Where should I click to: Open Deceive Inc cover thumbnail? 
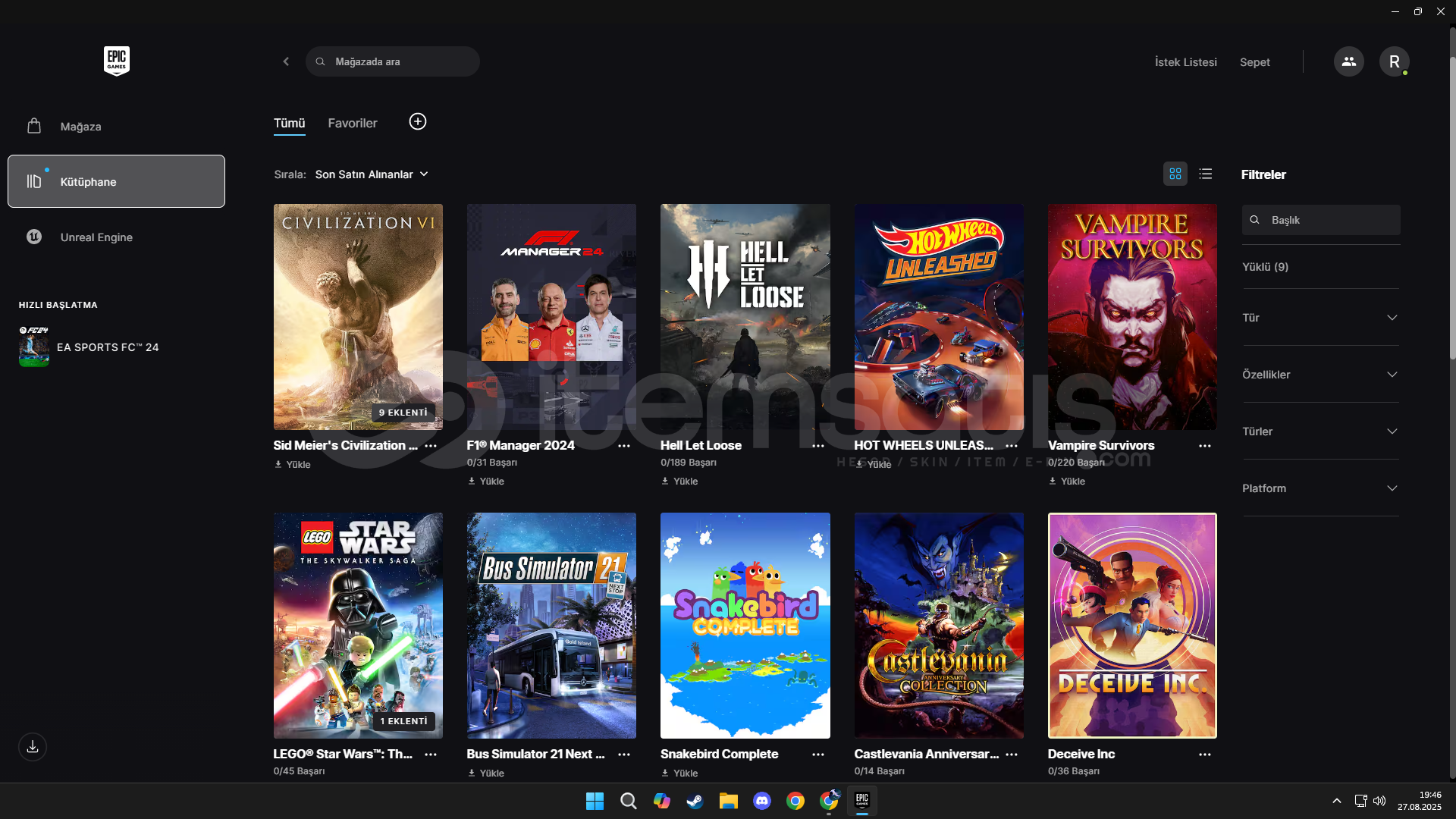click(x=1132, y=626)
